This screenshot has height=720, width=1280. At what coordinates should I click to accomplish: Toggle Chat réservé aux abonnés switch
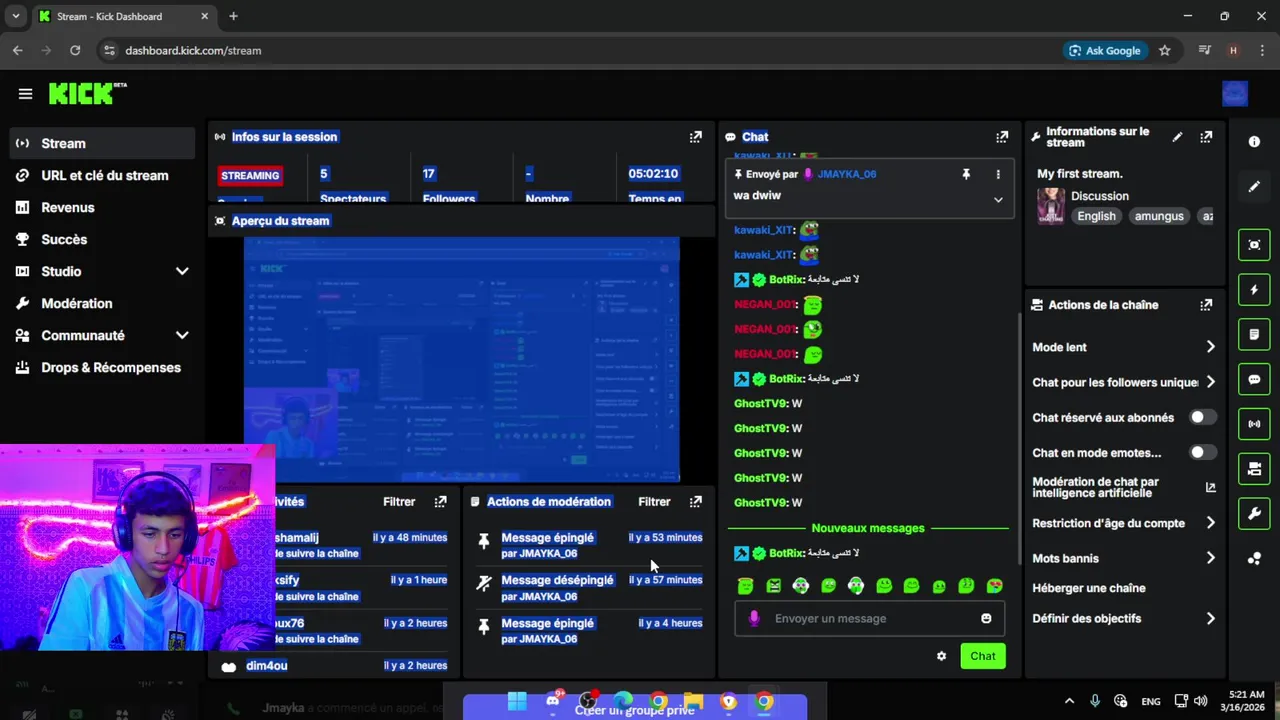tap(1203, 417)
